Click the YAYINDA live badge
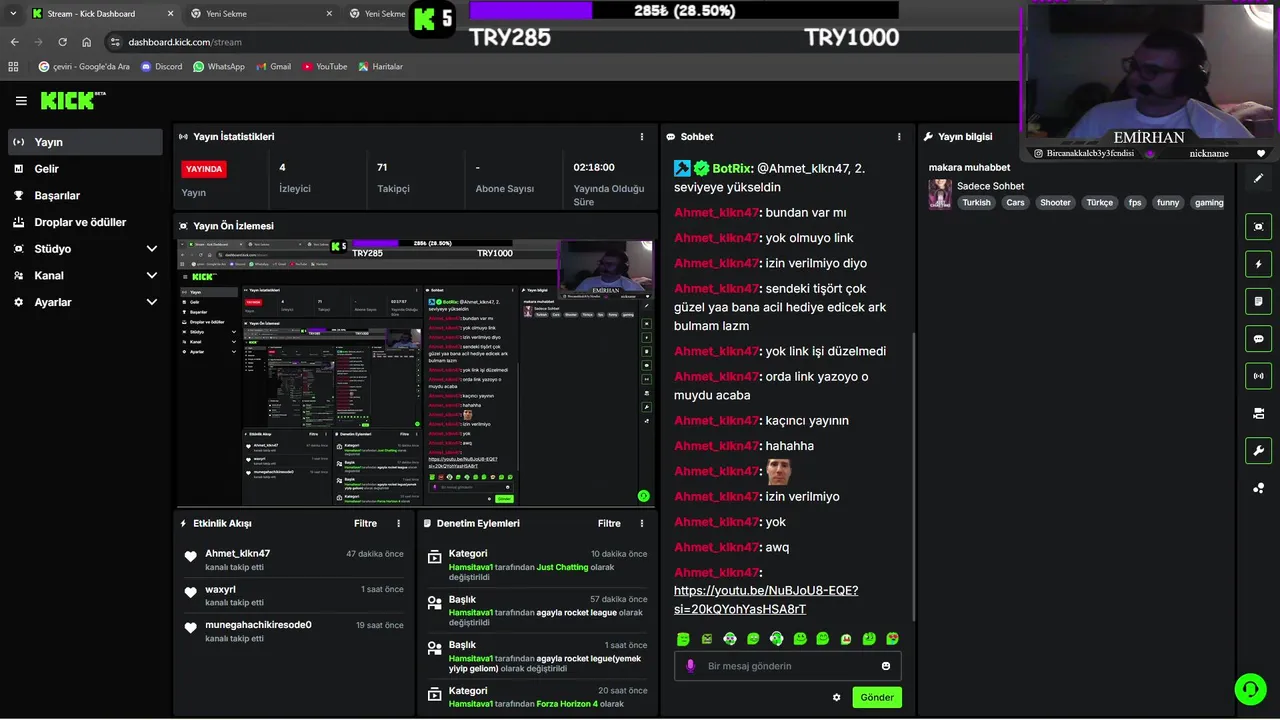 (x=204, y=169)
